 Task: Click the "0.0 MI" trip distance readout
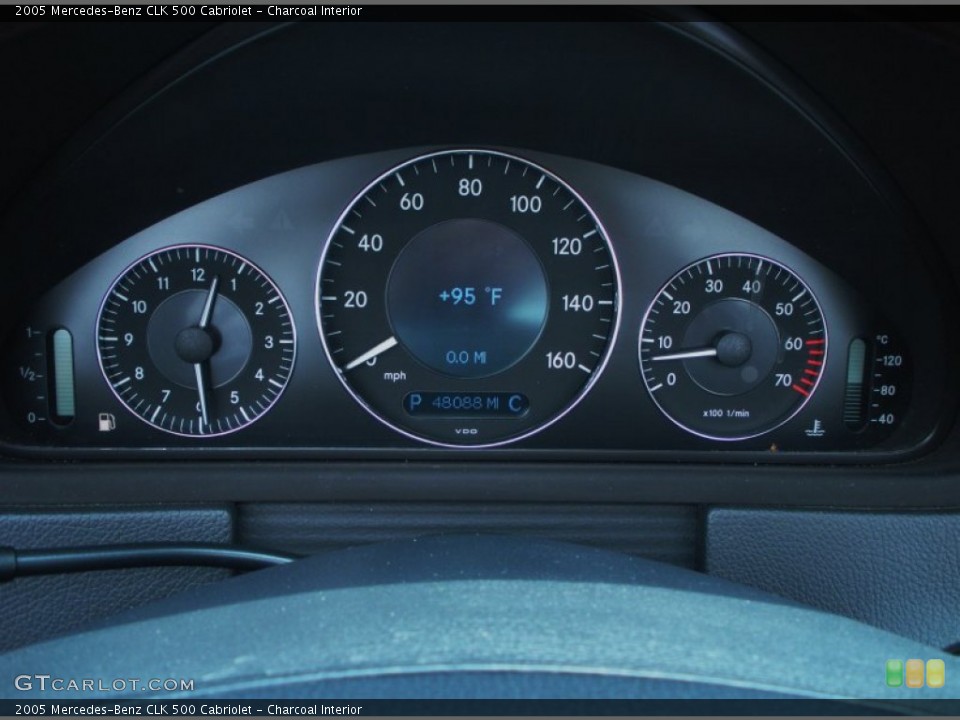click(x=465, y=357)
